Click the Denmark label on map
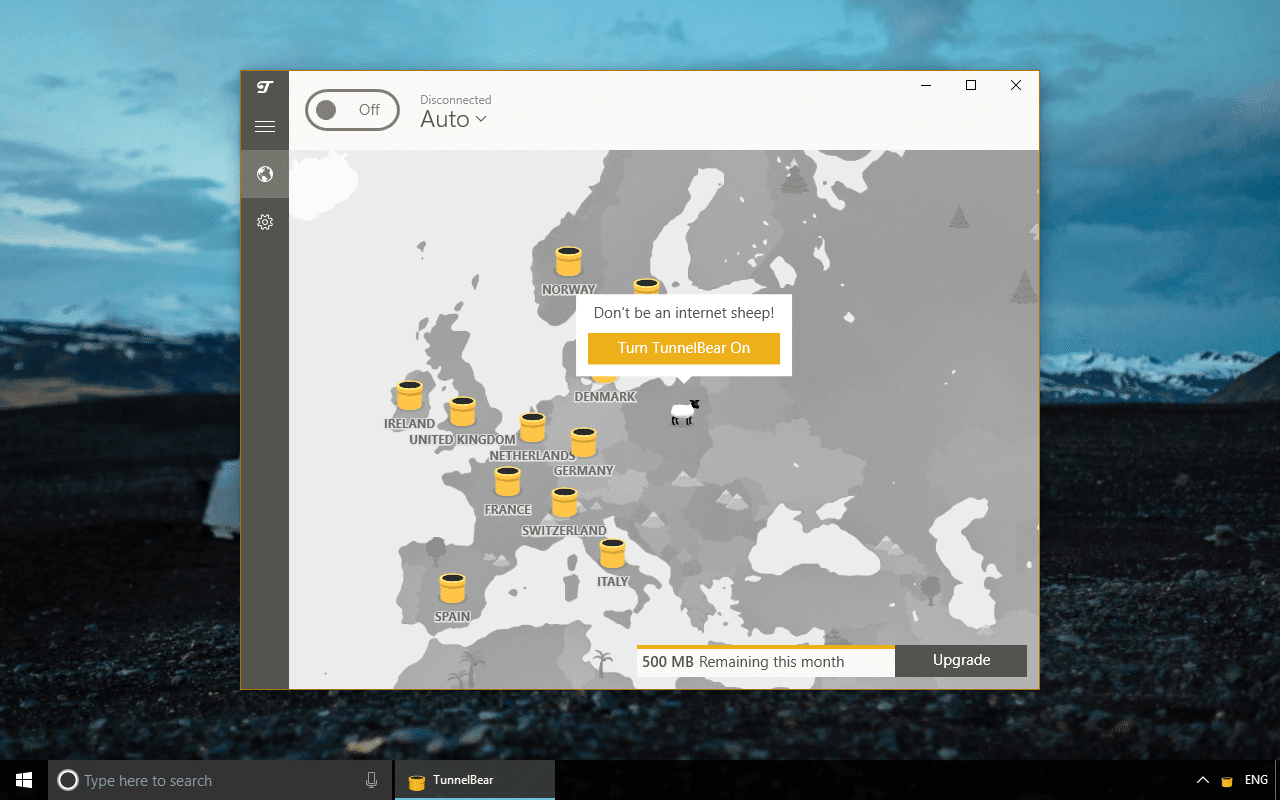The height and width of the screenshot is (800, 1280). coord(605,397)
